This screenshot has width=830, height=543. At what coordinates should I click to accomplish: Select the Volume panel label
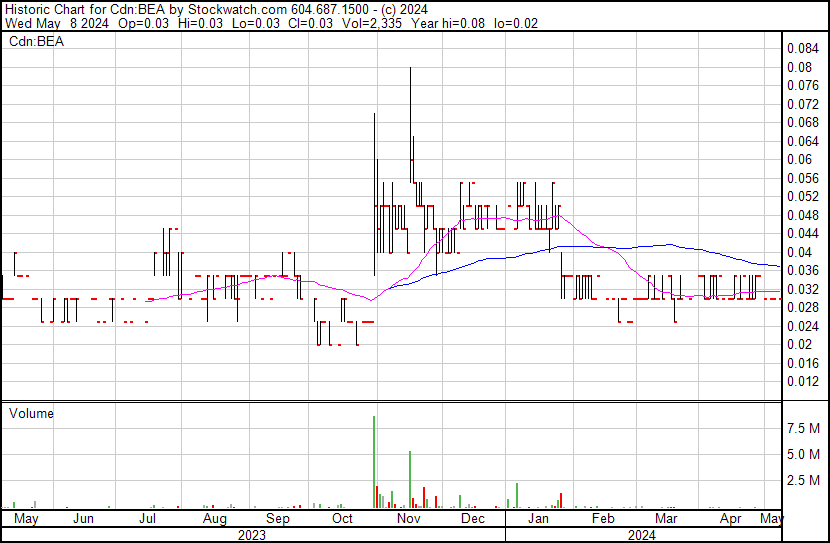31,413
